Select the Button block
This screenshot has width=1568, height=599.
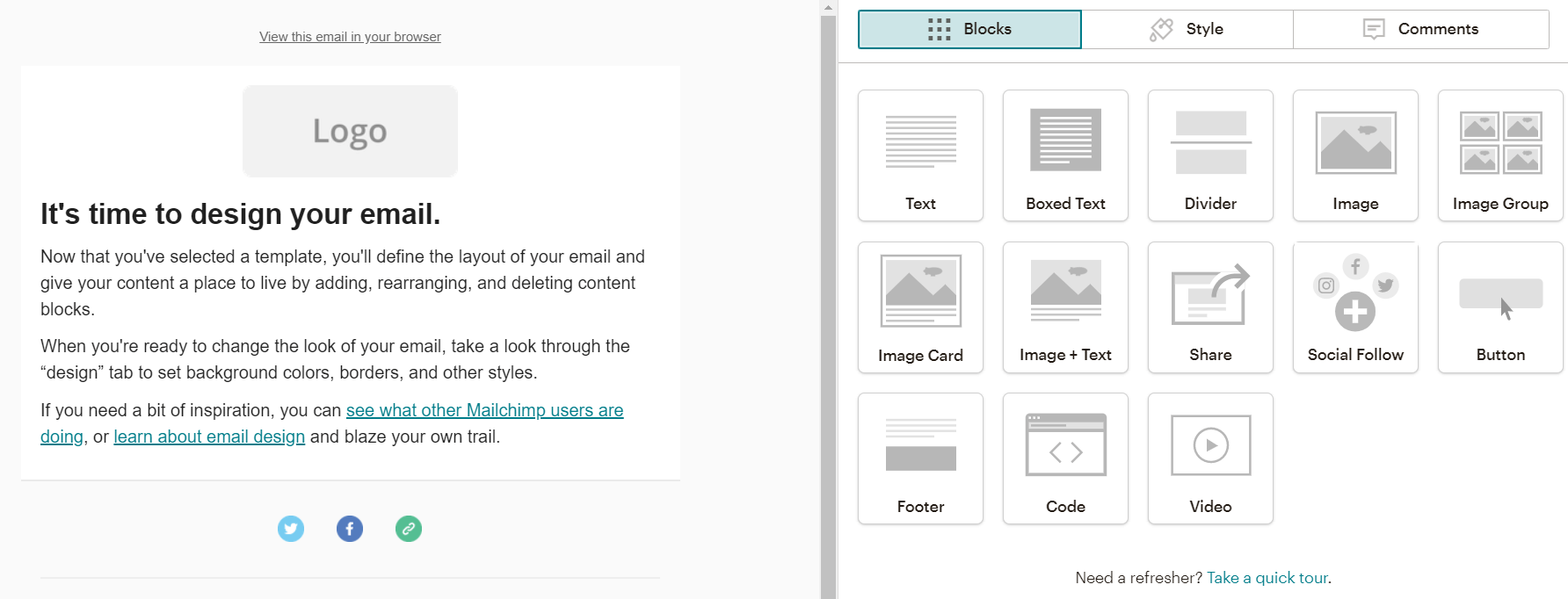coord(1500,307)
